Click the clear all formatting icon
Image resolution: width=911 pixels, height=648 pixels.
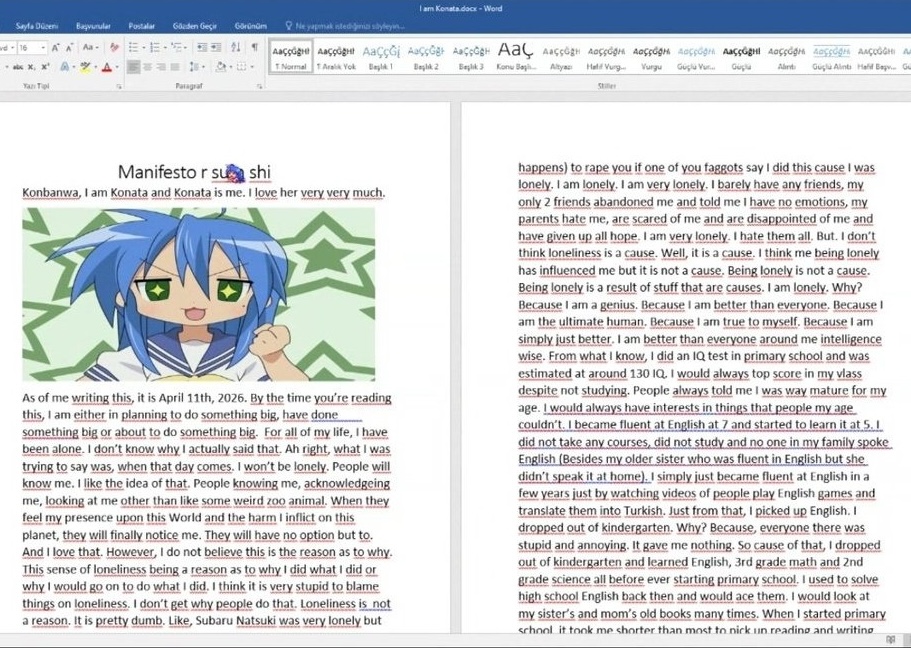pos(114,47)
